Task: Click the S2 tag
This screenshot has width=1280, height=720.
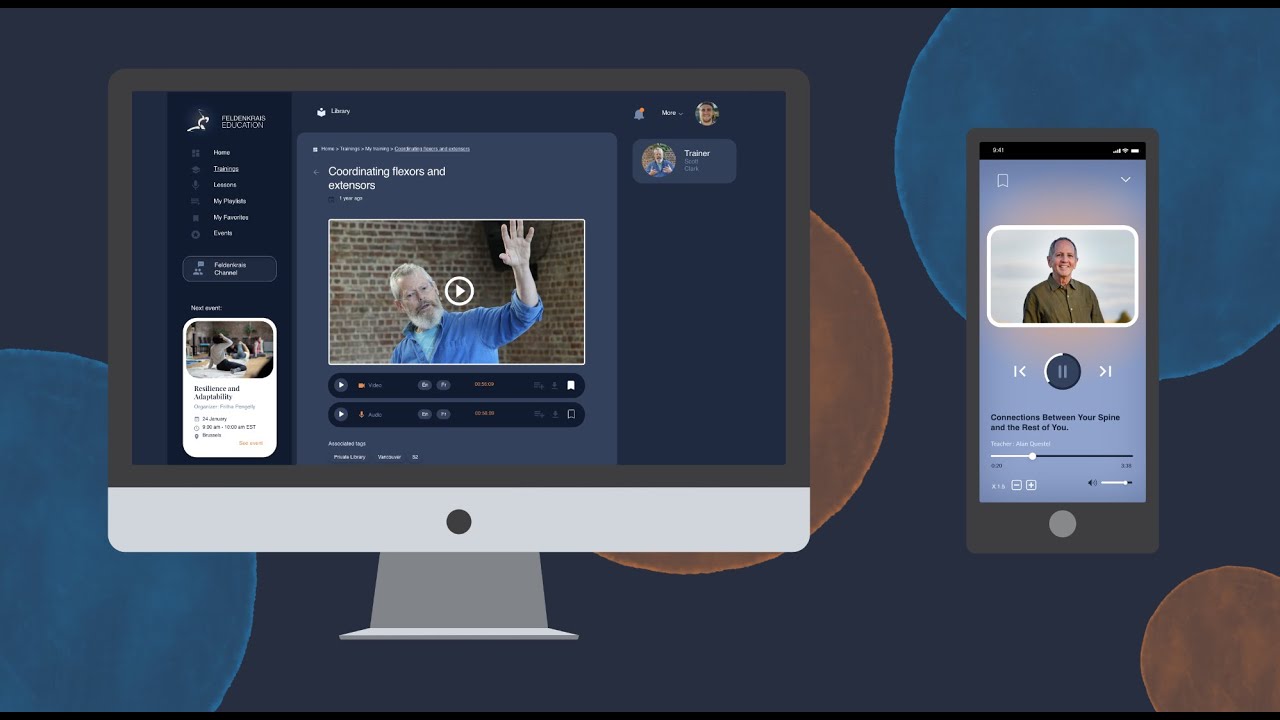Action: (x=415, y=457)
